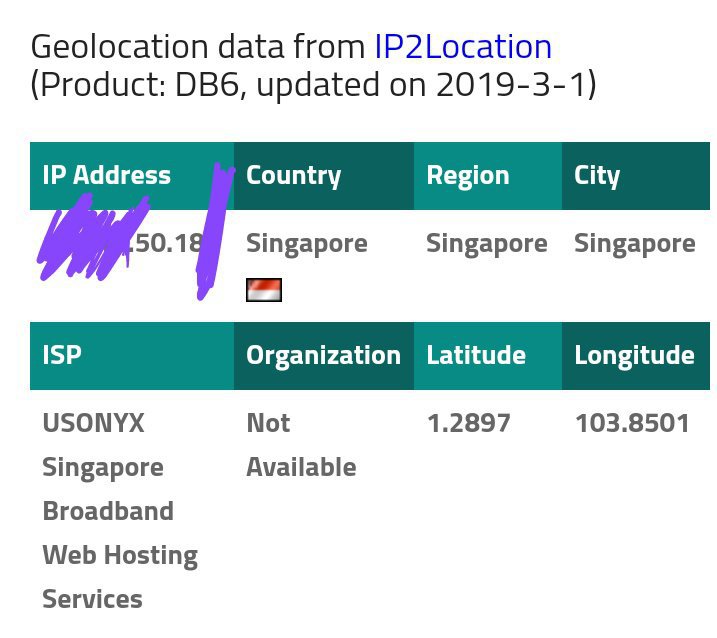Screen dimensions: 717x638
Task: Click the Not Available organization value
Action: [x=301, y=445]
